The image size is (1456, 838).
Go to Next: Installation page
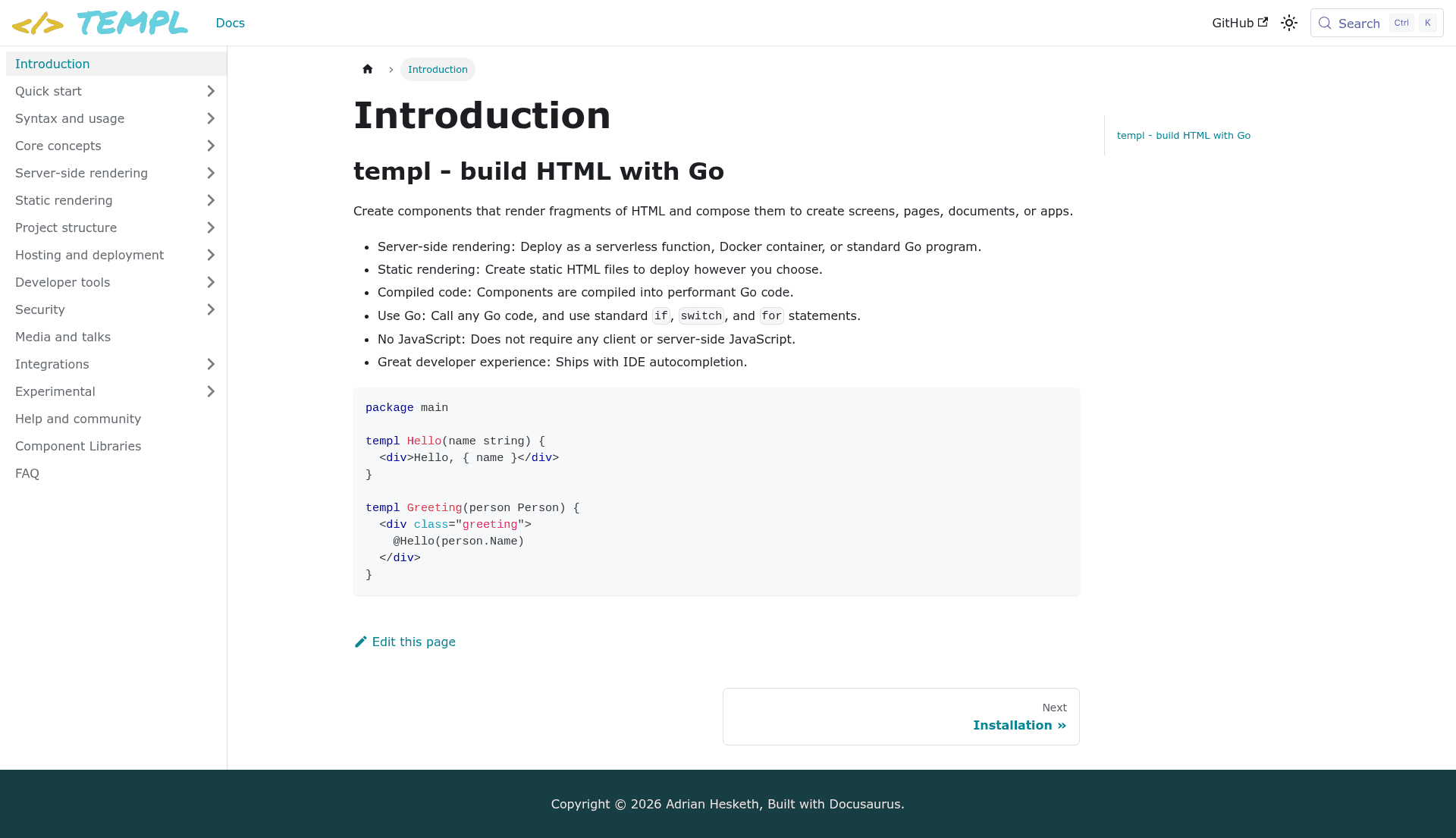tap(901, 717)
